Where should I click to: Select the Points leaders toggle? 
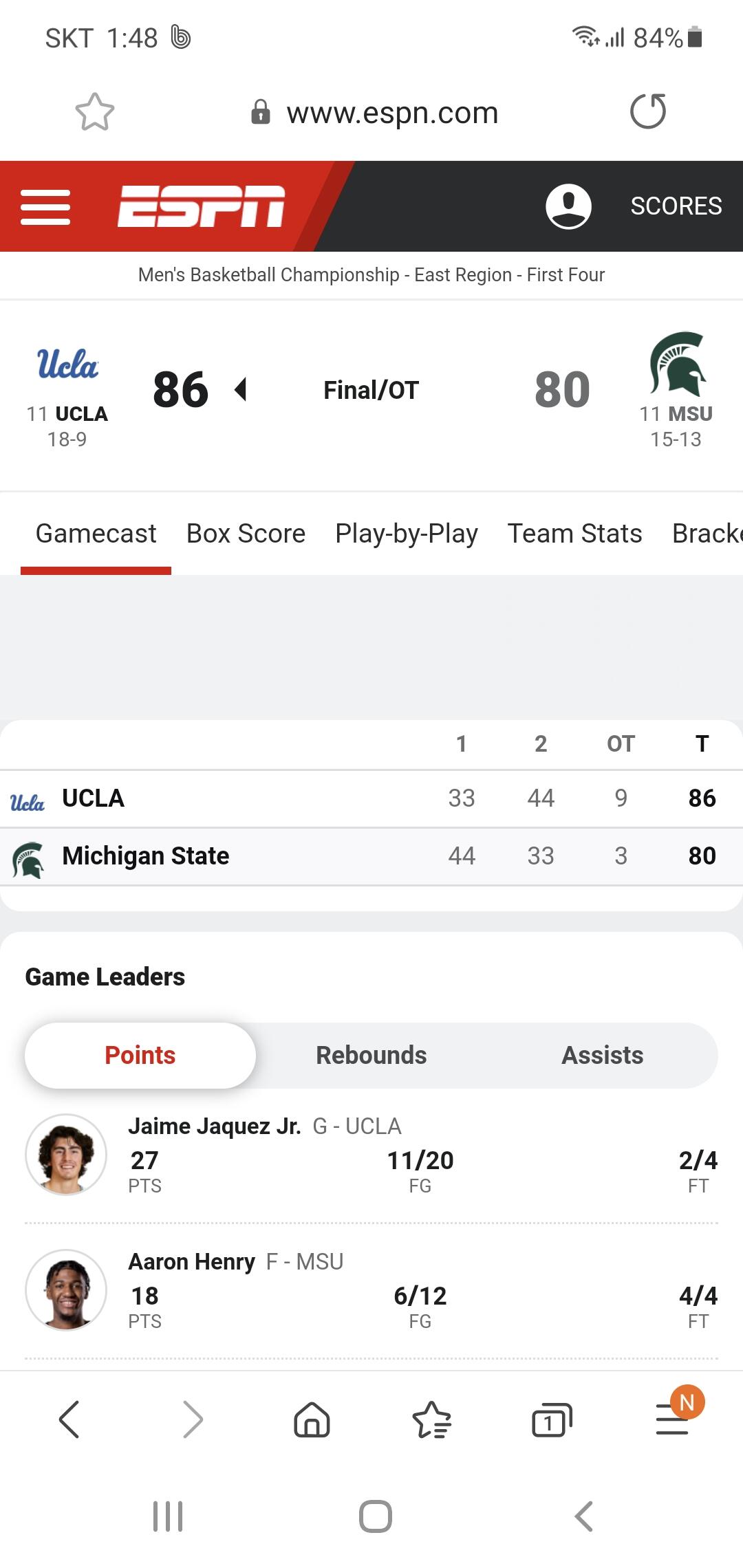[x=140, y=1055]
